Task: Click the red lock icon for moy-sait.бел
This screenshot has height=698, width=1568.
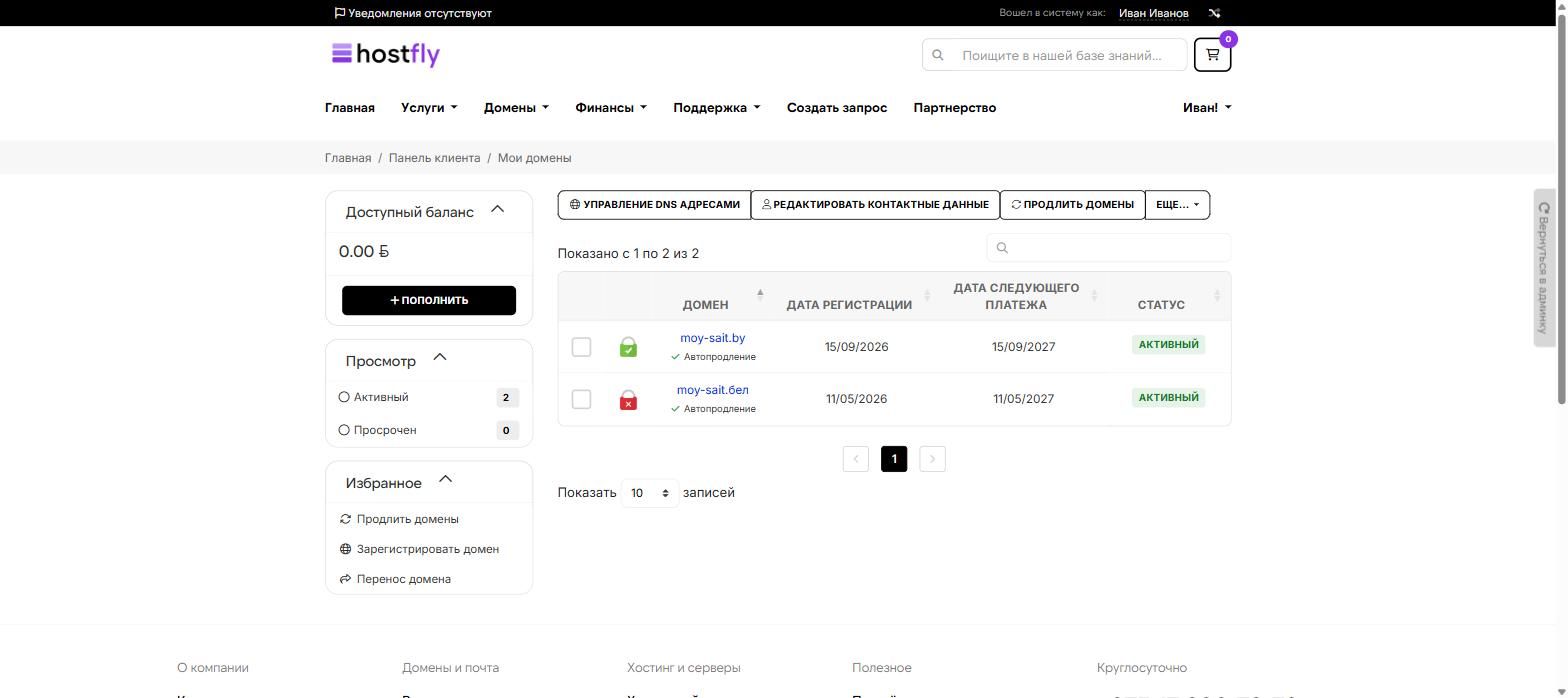Action: click(628, 399)
